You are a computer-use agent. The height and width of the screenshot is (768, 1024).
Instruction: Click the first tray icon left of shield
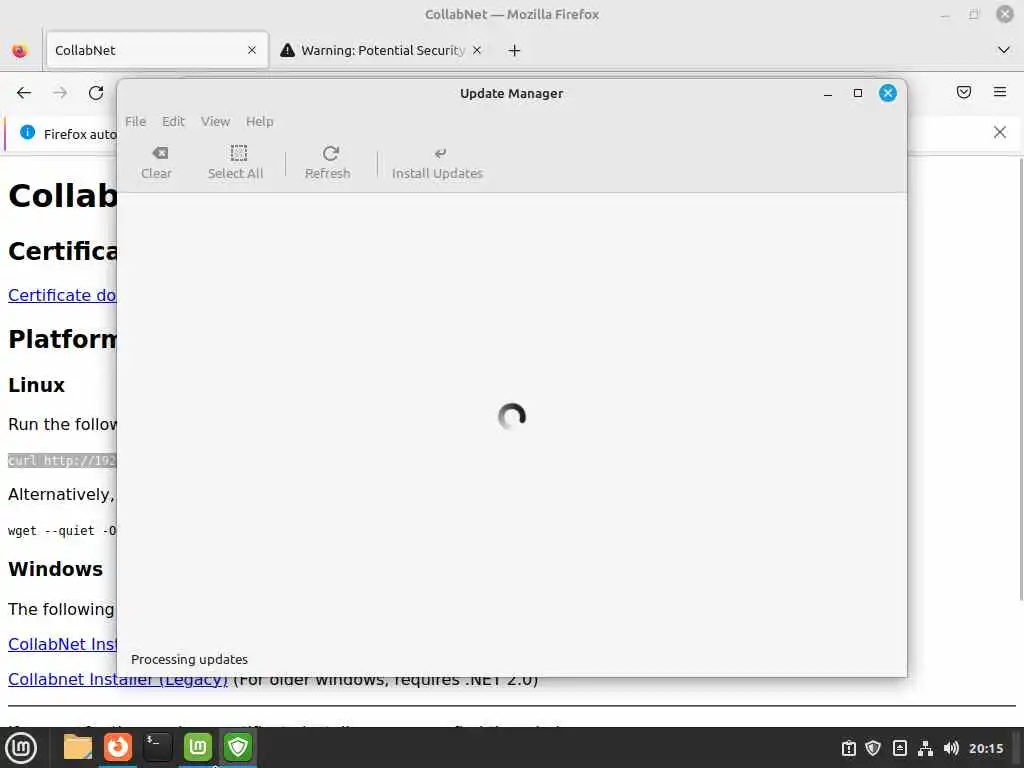pos(848,748)
